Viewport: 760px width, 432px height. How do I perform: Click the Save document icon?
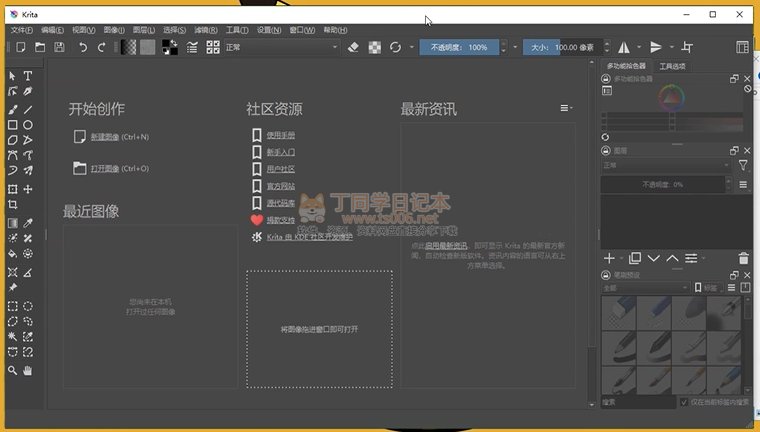[x=59, y=47]
